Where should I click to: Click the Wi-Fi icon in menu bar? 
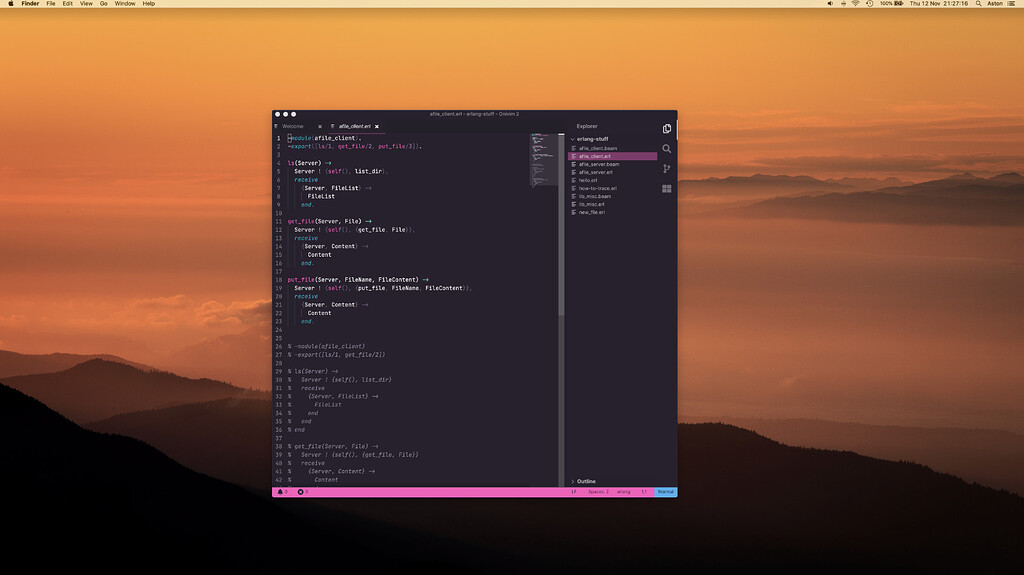(x=856, y=4)
